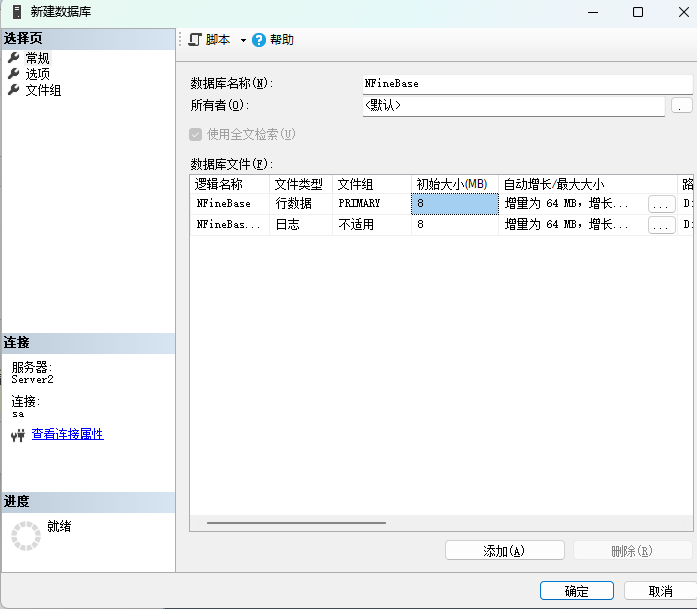Confirm with the 确定 button
697x609 pixels.
point(577,591)
